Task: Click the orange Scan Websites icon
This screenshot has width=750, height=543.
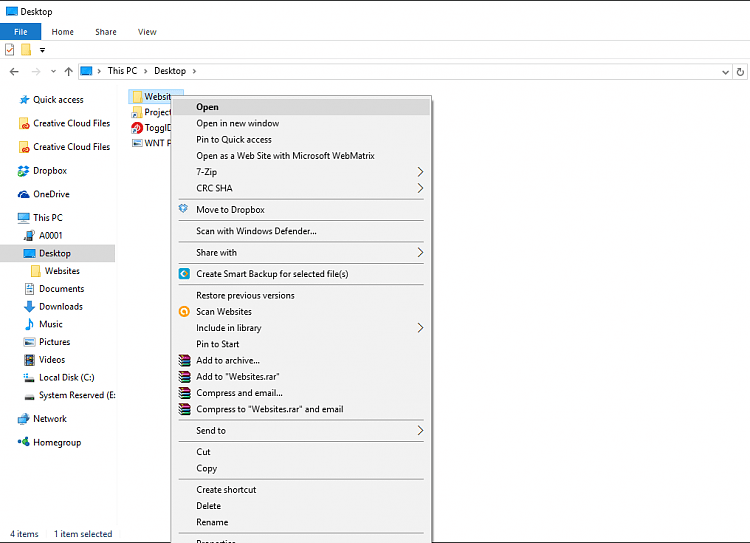Action: 184,311
